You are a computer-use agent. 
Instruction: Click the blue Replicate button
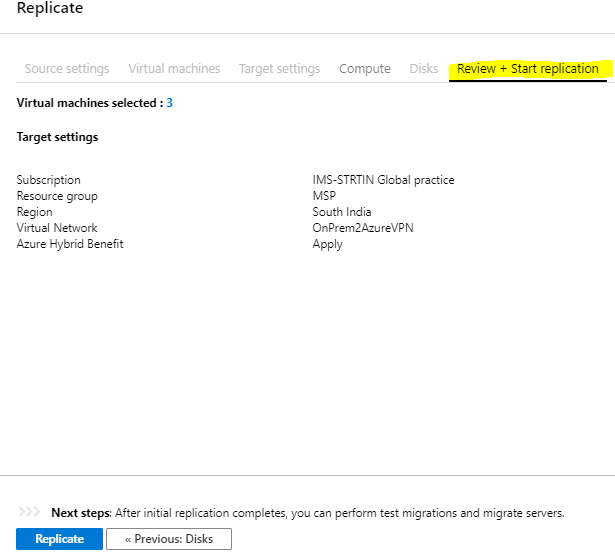(x=59, y=539)
